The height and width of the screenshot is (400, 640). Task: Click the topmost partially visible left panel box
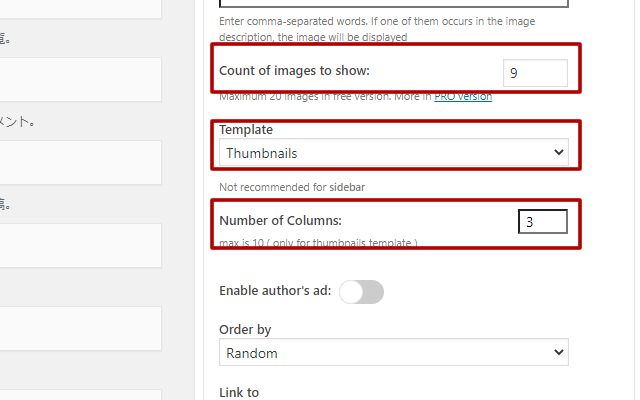click(x=80, y=8)
